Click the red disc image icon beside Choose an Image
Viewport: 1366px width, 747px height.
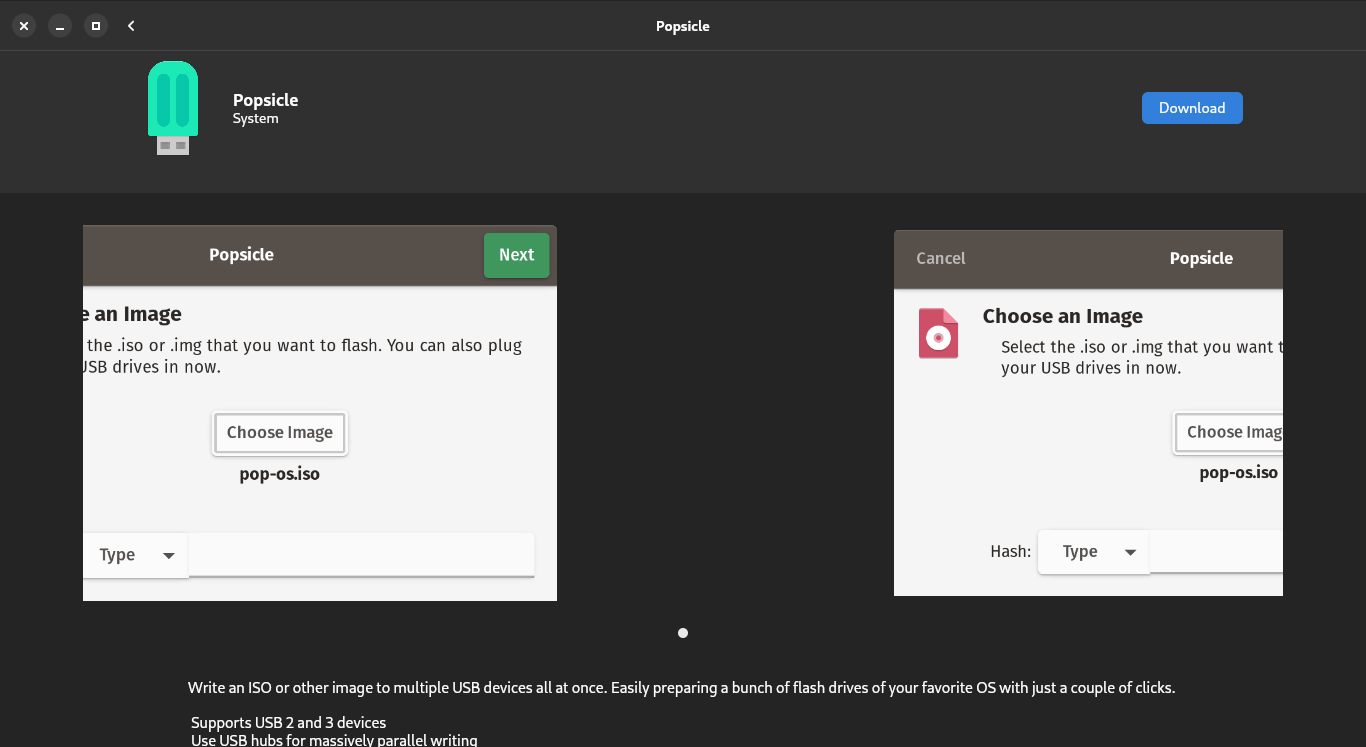pos(938,333)
